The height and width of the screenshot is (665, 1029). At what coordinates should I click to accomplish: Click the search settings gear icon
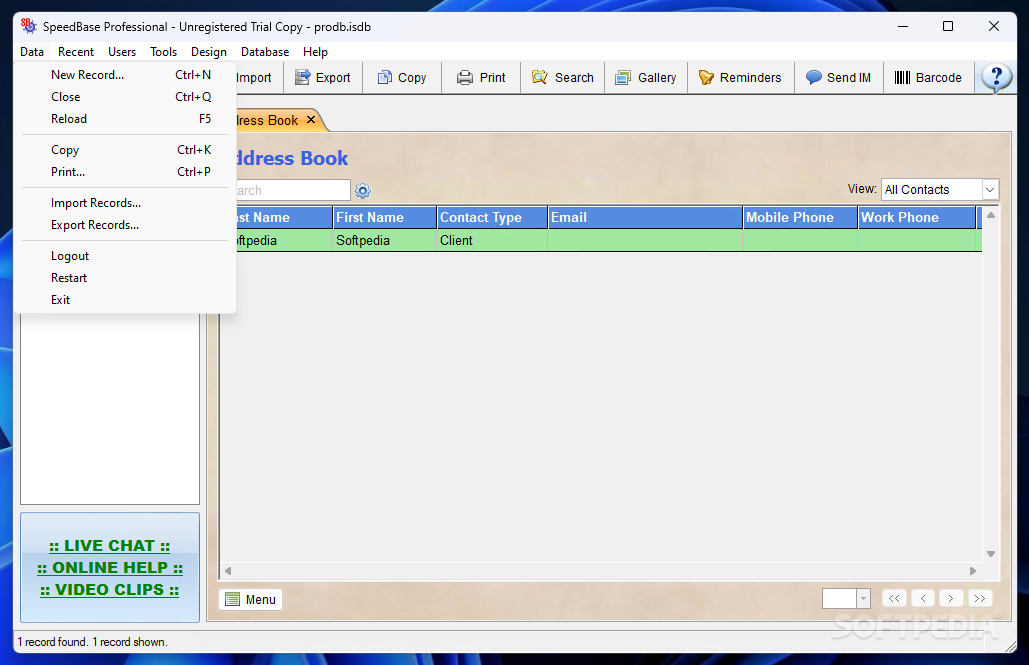pyautogui.click(x=363, y=190)
